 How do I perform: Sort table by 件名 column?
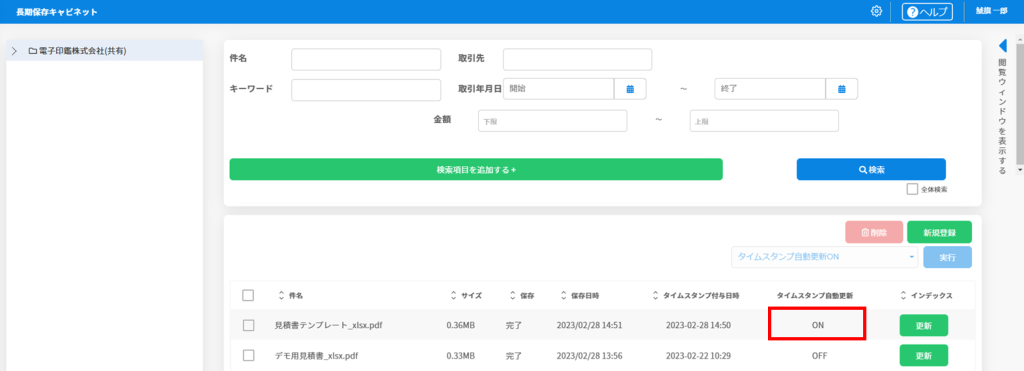(x=291, y=295)
